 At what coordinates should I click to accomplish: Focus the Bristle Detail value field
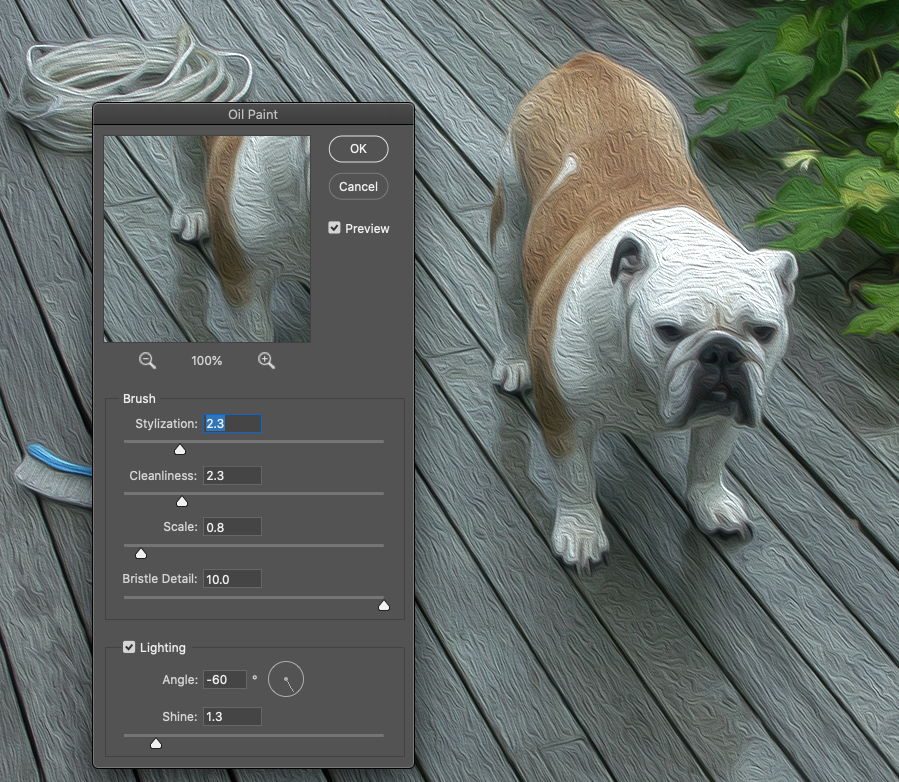pos(232,579)
